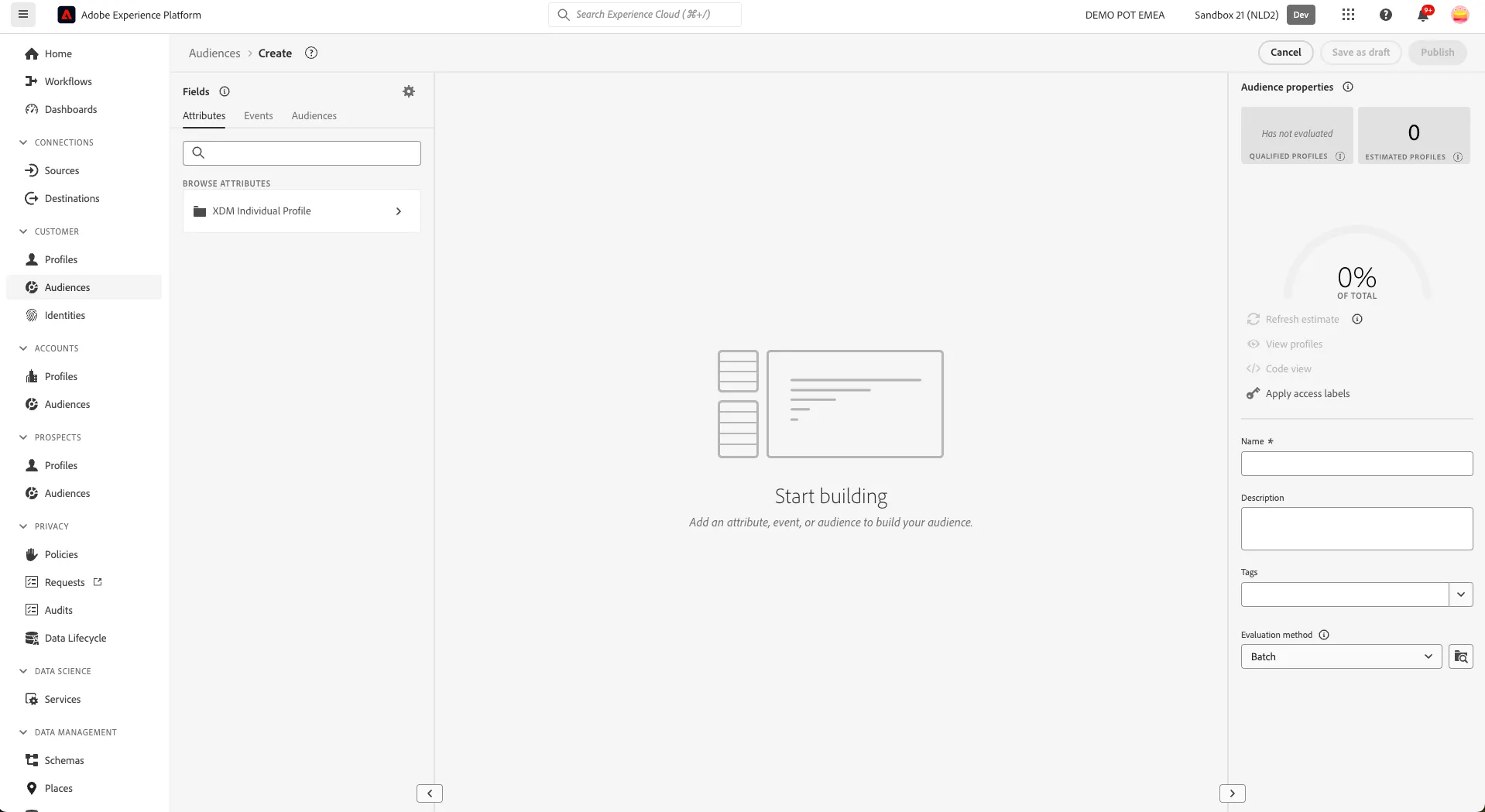This screenshot has height=812, width=1485.
Task: Collapse the Customer section
Action: tap(23, 231)
